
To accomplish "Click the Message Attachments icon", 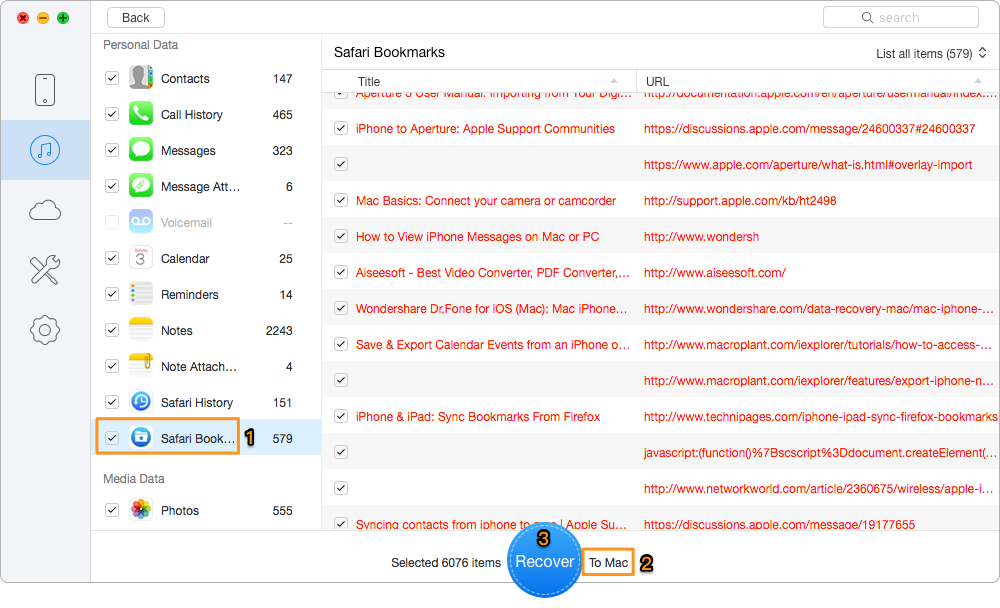I will [141, 186].
